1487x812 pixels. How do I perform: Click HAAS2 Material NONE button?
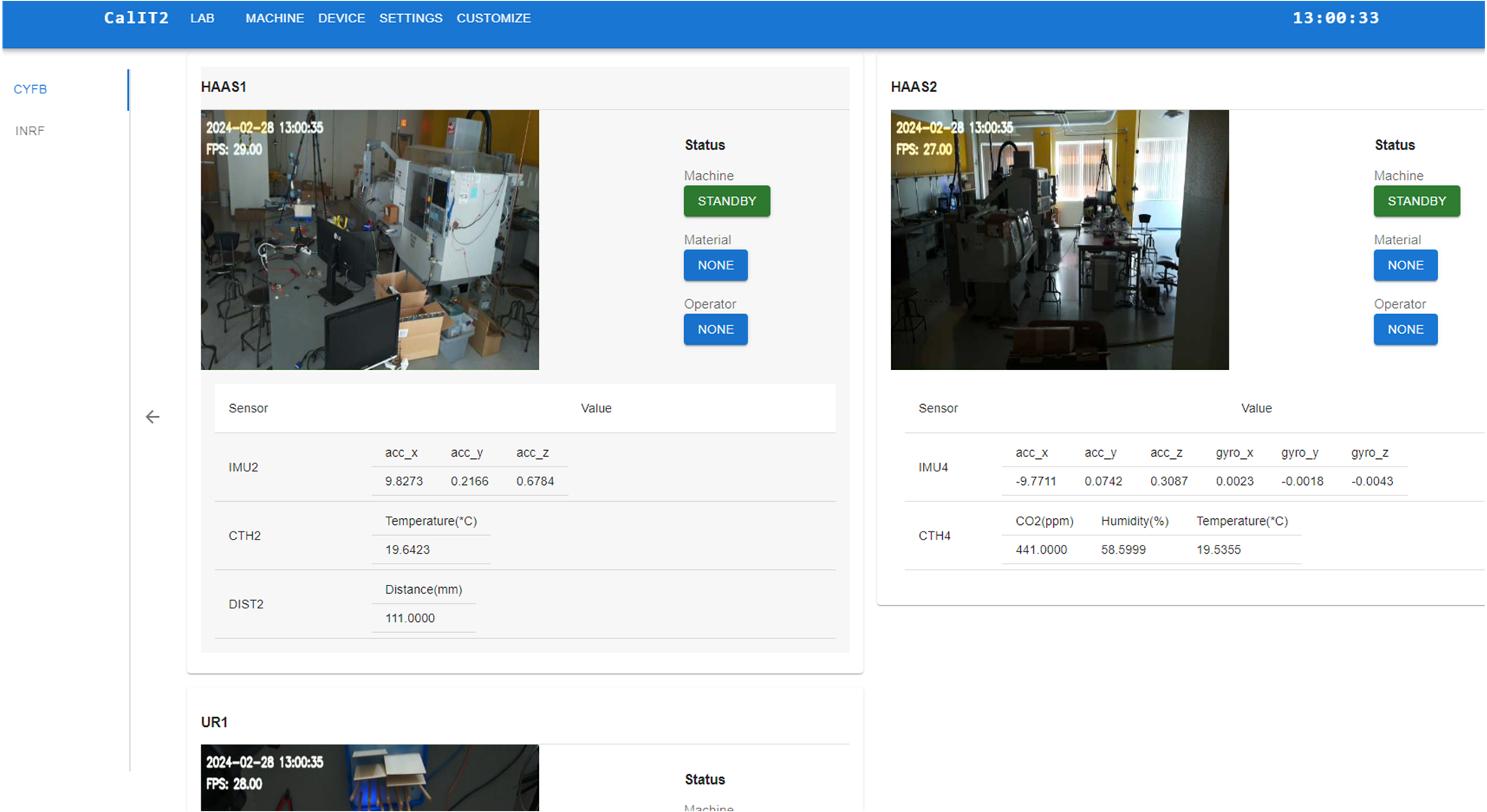[1406, 266]
